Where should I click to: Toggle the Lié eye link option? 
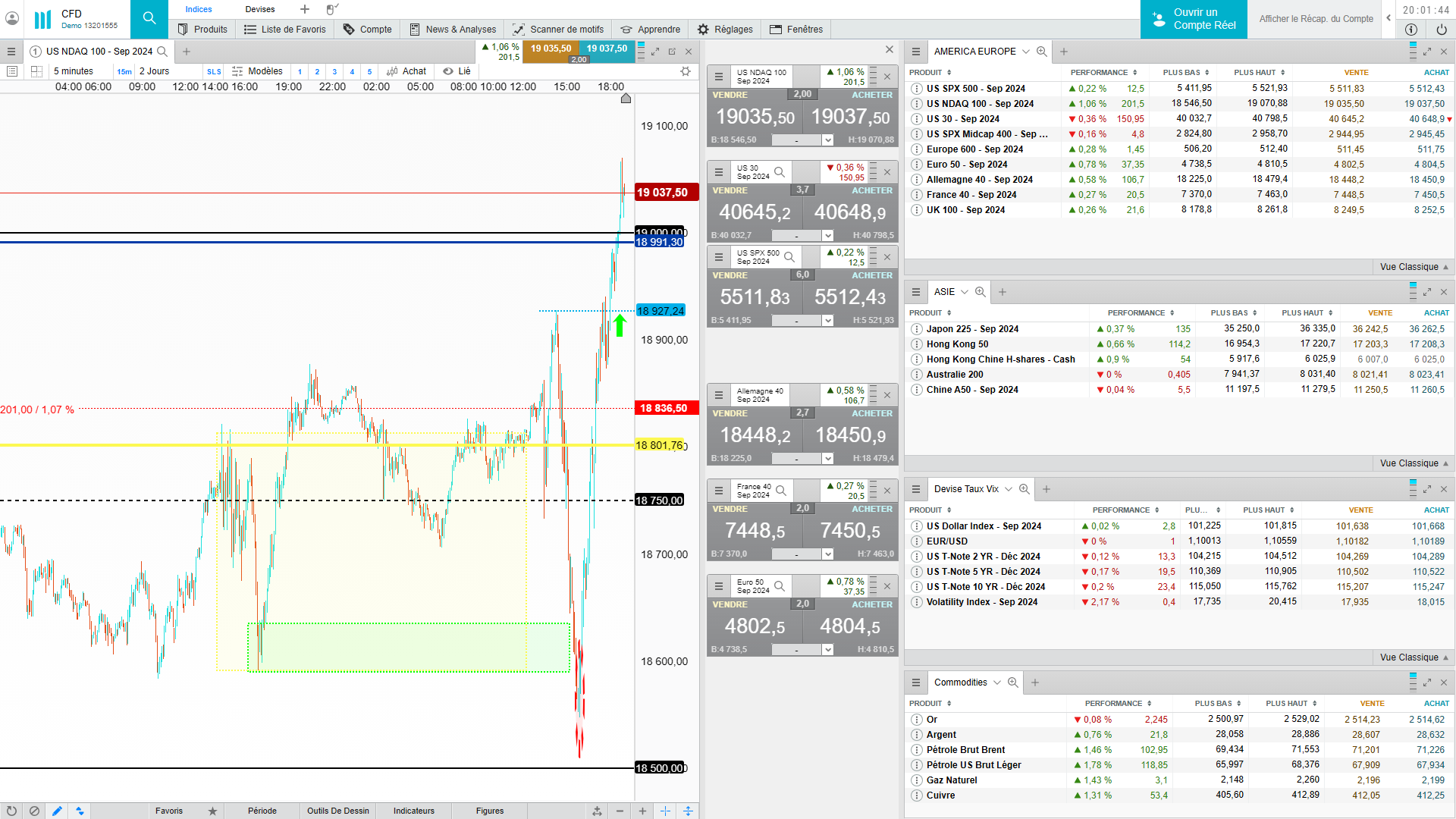coord(457,71)
